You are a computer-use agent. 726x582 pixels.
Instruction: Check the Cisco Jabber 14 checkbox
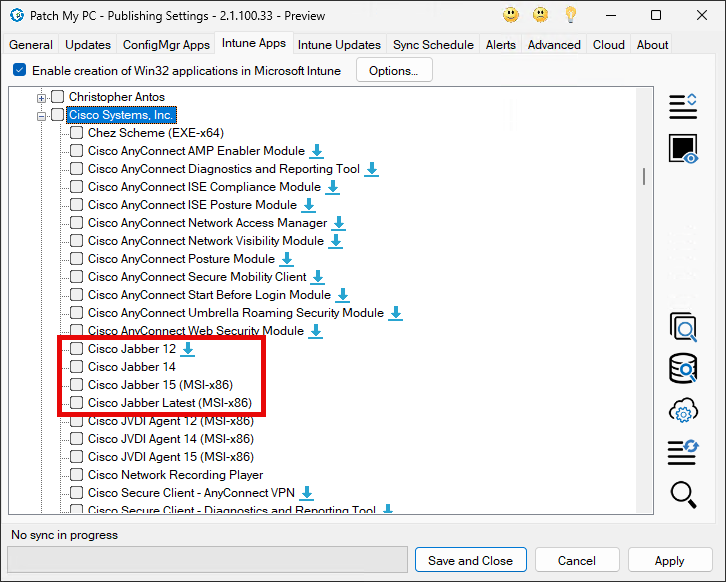coord(77,367)
